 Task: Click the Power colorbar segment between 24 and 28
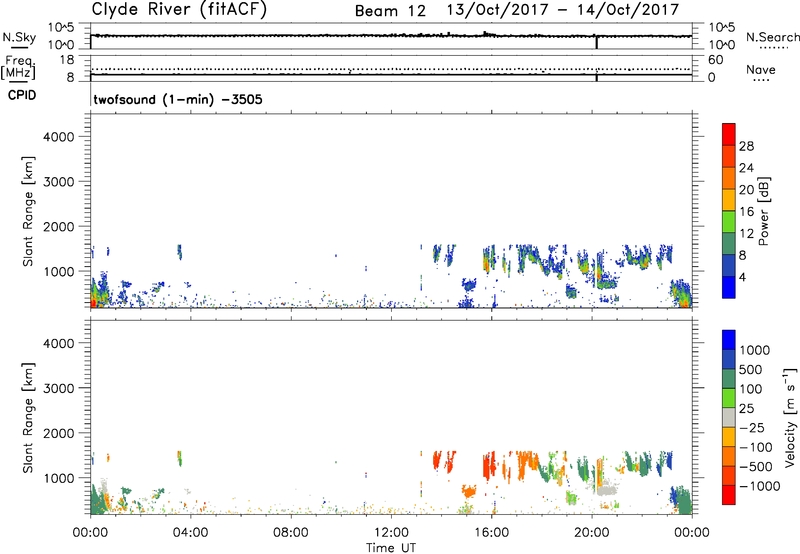pos(729,156)
